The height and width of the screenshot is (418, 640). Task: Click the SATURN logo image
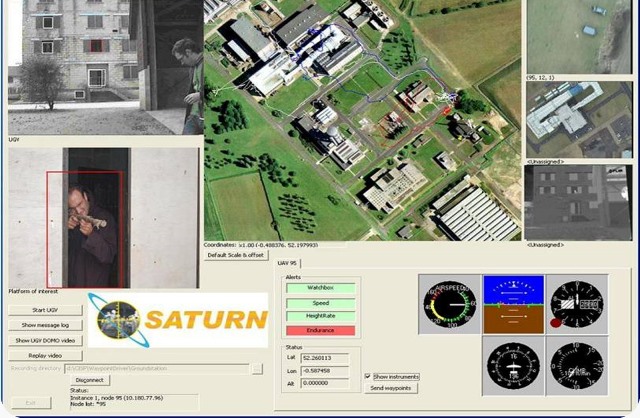tap(177, 319)
